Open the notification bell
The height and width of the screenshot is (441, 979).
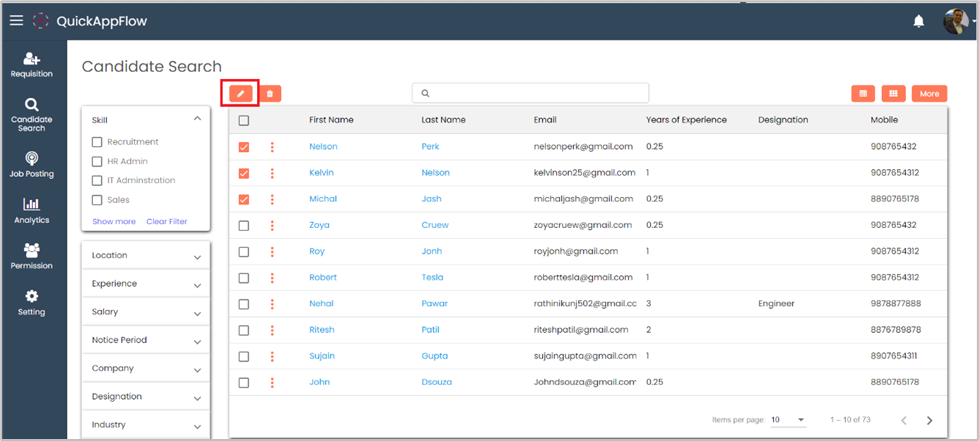[918, 21]
